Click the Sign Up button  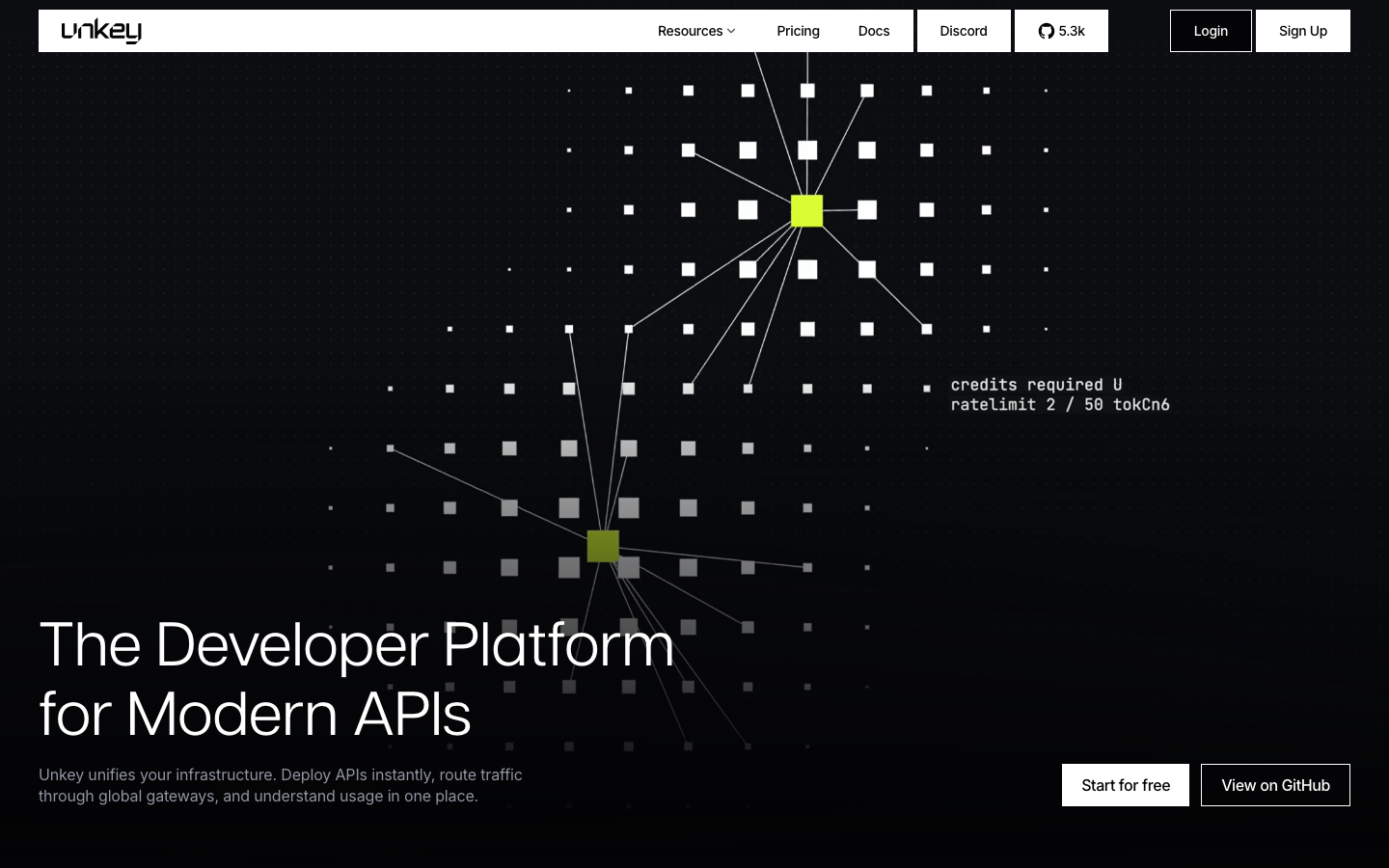1303,31
